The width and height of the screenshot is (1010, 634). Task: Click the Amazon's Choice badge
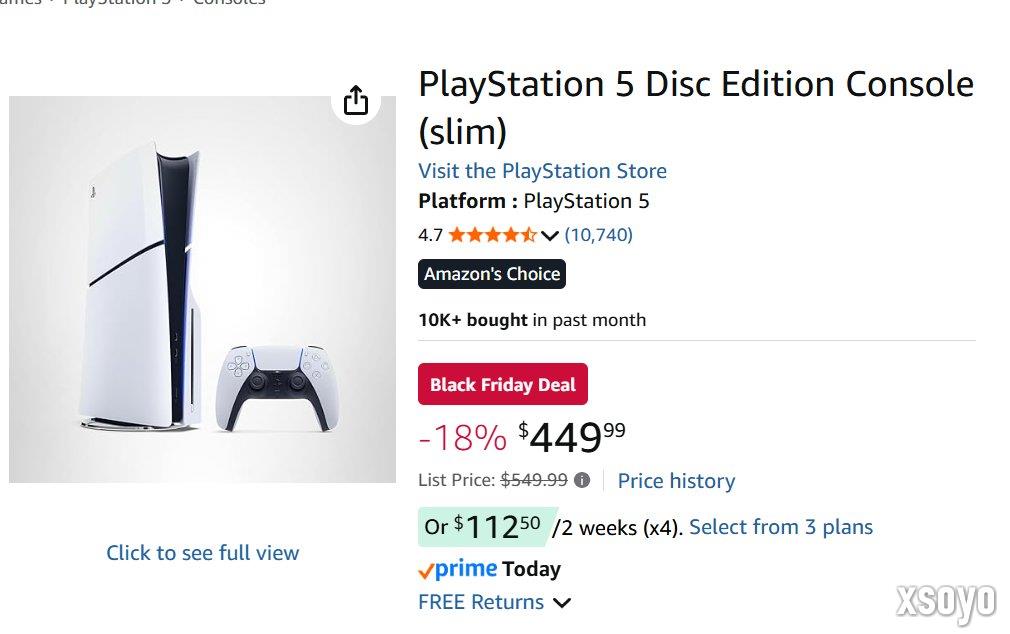[492, 274]
